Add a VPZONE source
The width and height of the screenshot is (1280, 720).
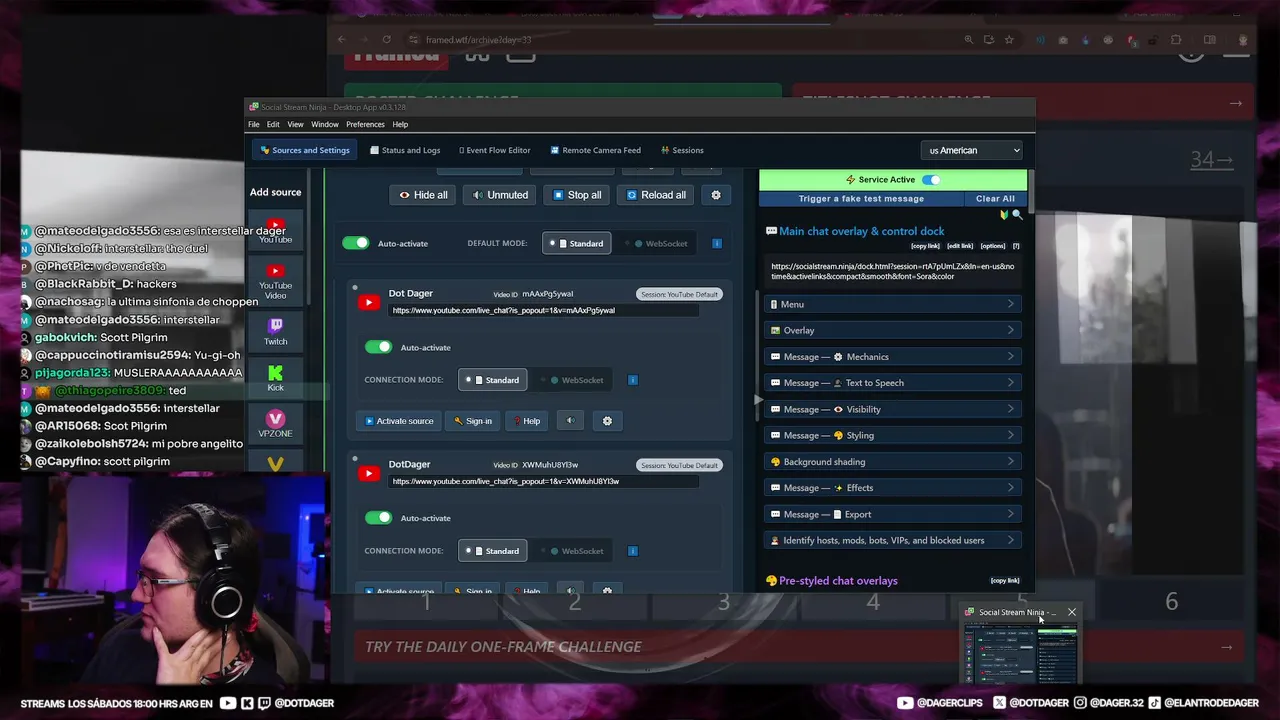(x=275, y=424)
